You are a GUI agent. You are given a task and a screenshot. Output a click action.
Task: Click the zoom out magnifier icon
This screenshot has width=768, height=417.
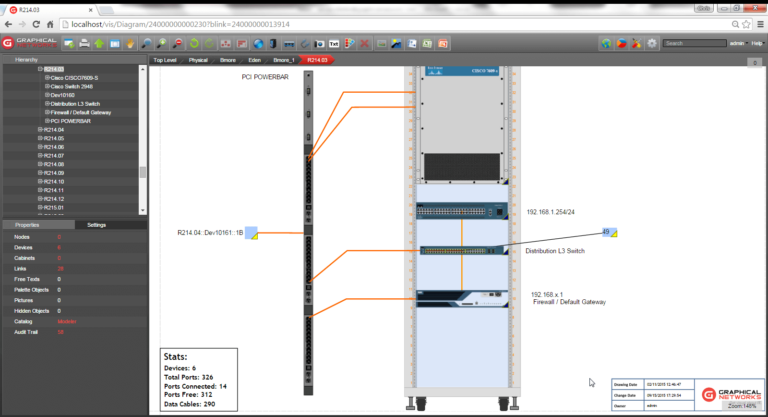tap(177, 43)
